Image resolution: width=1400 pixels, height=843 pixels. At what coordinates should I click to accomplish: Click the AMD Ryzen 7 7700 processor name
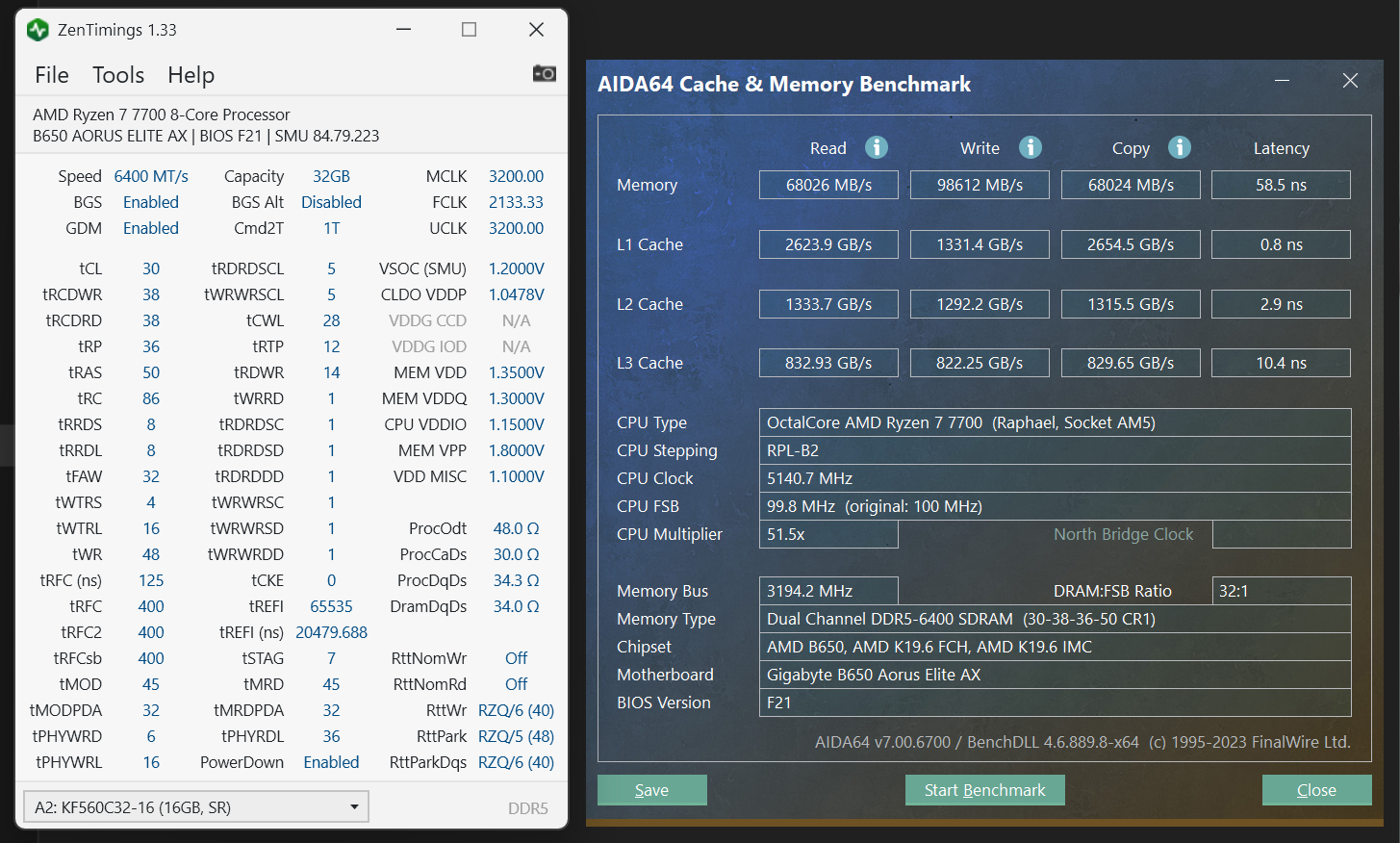pyautogui.click(x=162, y=115)
